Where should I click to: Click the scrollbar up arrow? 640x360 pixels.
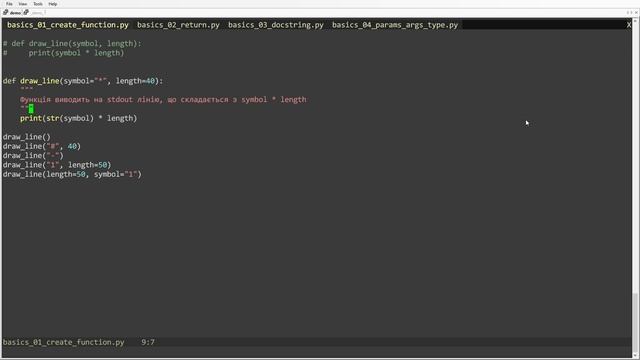pos(636,20)
